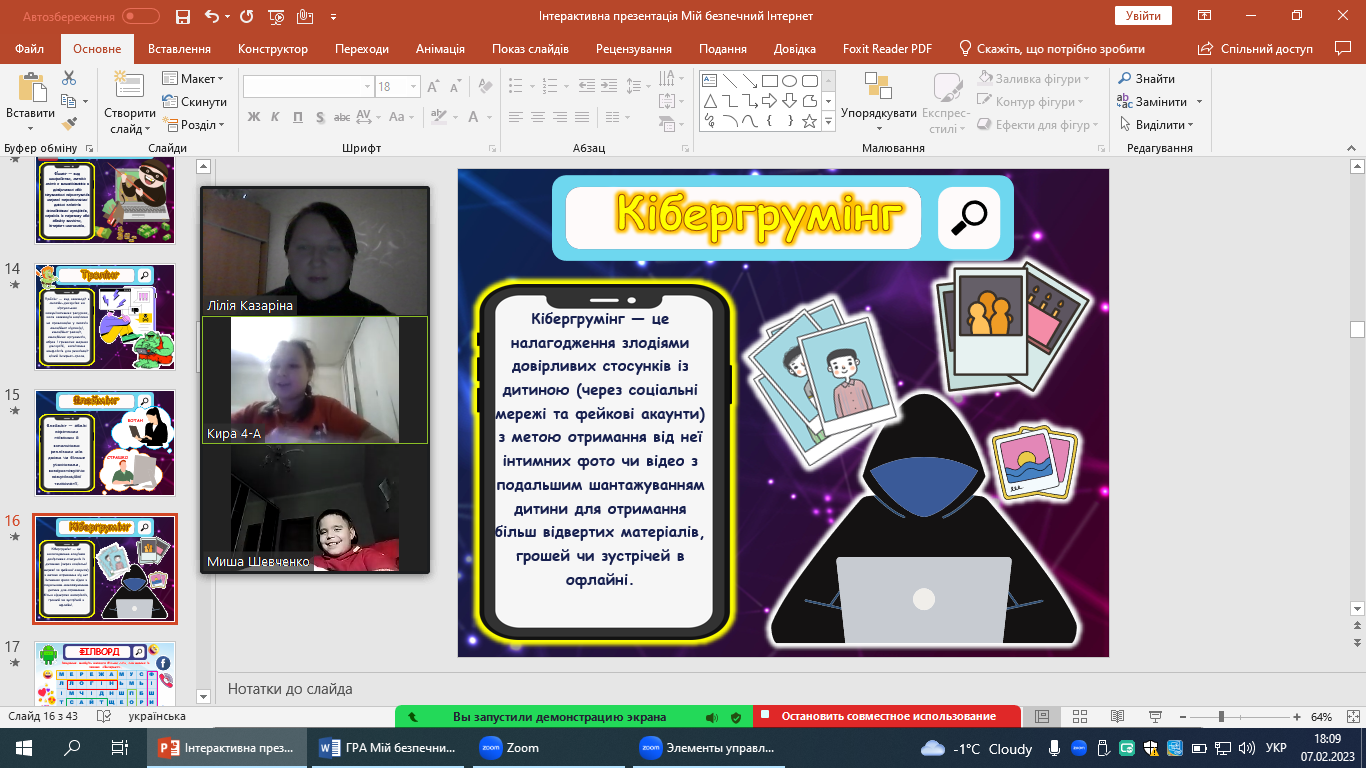Click Остановить совместное использование button
Screen dimensions: 1366x768
point(887,717)
